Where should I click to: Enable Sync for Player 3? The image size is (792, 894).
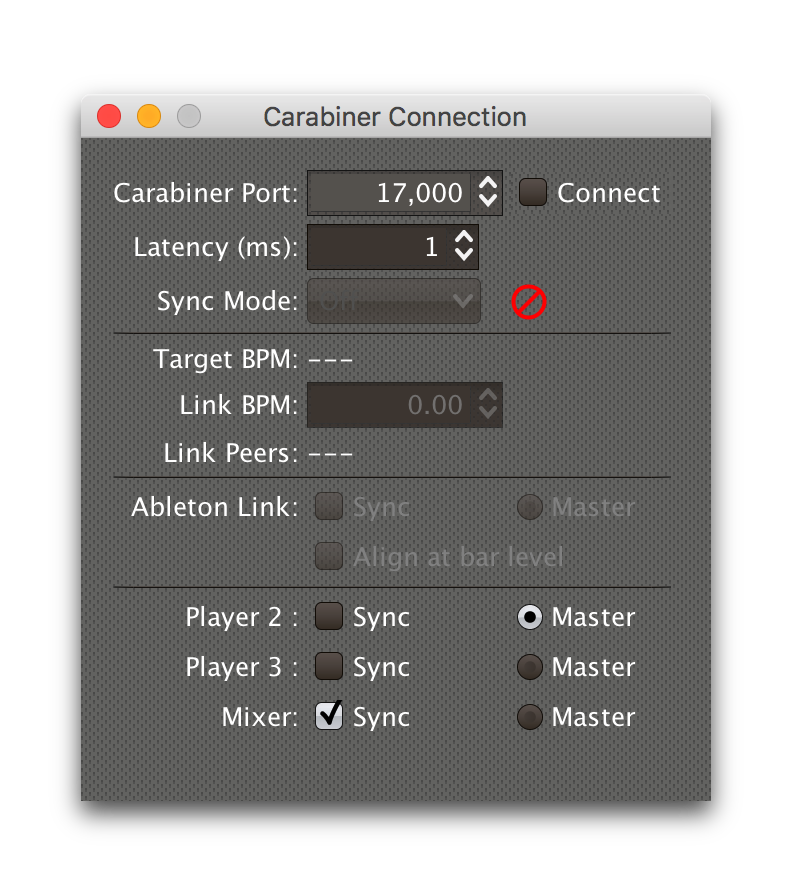coord(328,667)
